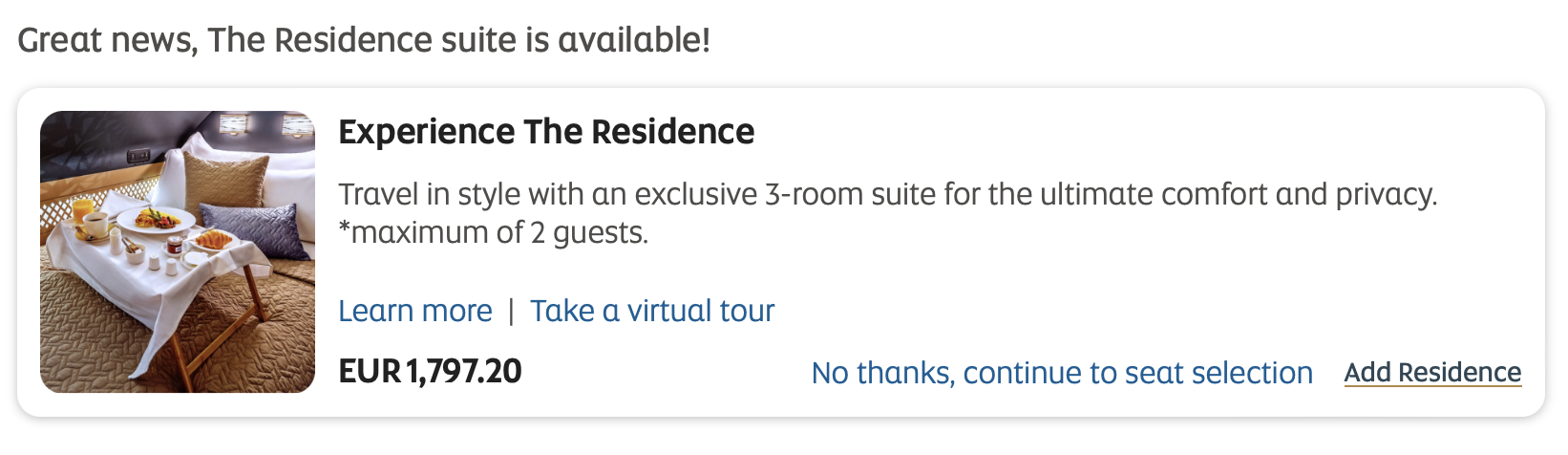Click the breakfast plate in the photo
The width and height of the screenshot is (1568, 455).
pyautogui.click(x=155, y=219)
